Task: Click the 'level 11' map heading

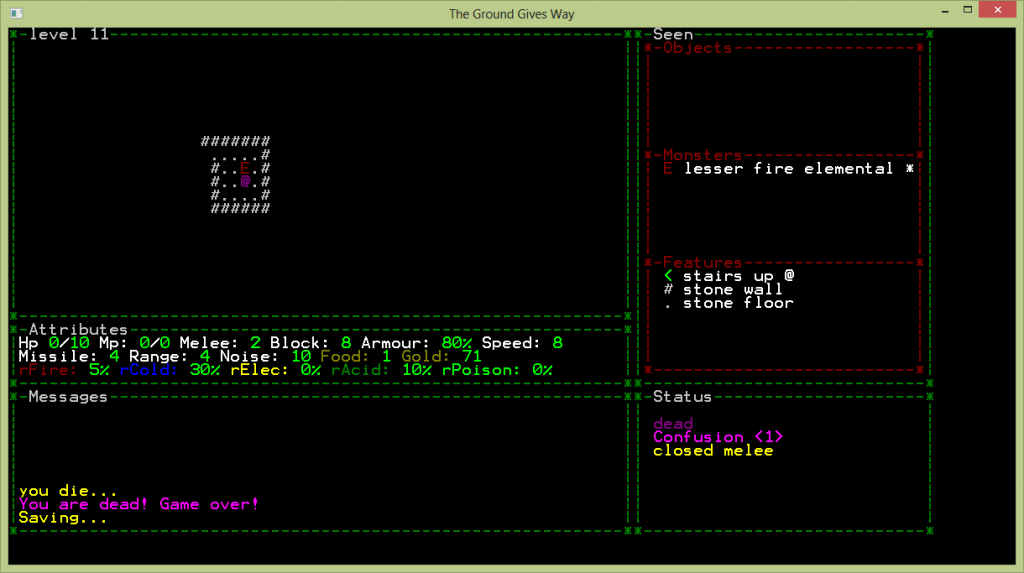Action: coord(69,34)
